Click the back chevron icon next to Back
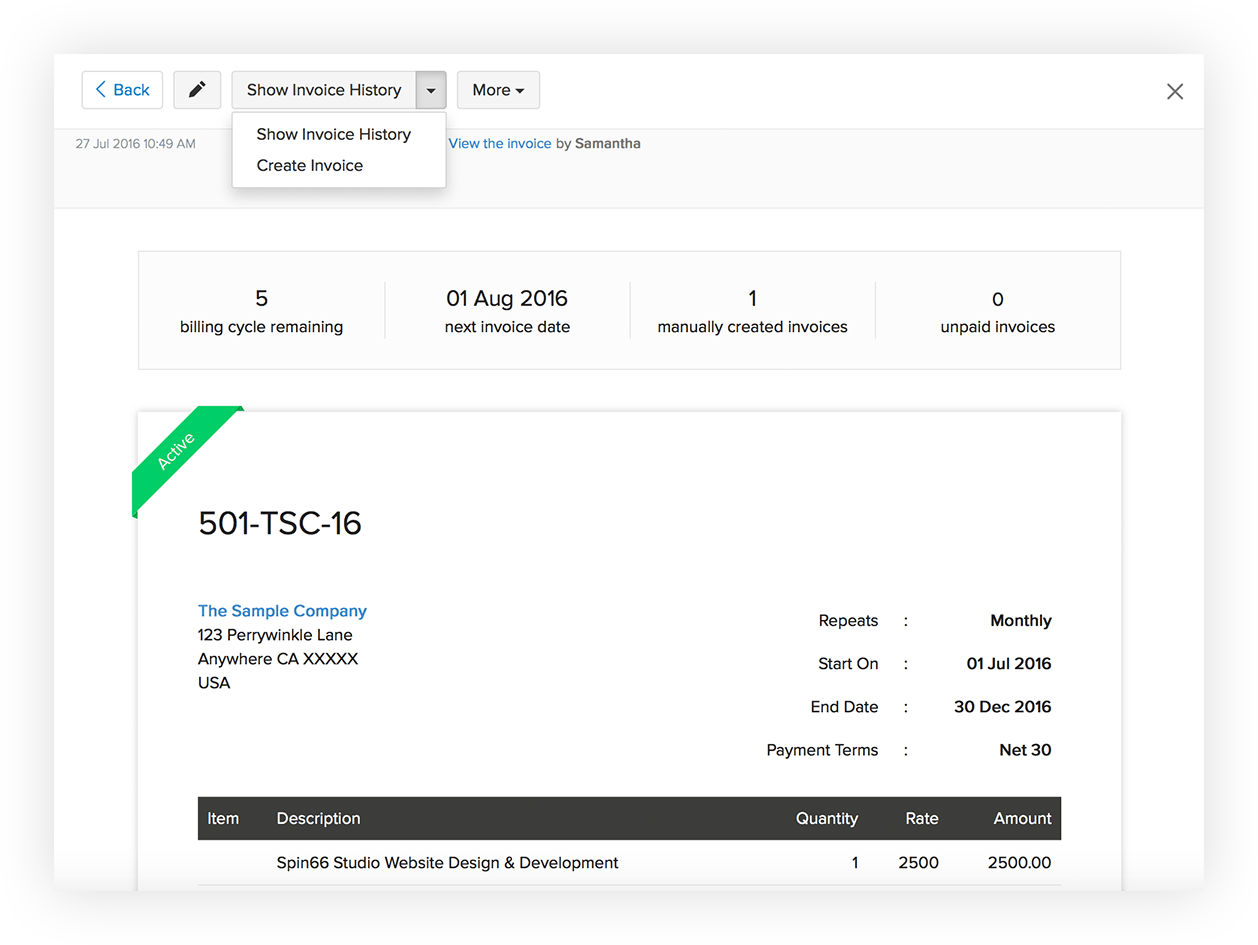The image size is (1258, 945). point(103,90)
